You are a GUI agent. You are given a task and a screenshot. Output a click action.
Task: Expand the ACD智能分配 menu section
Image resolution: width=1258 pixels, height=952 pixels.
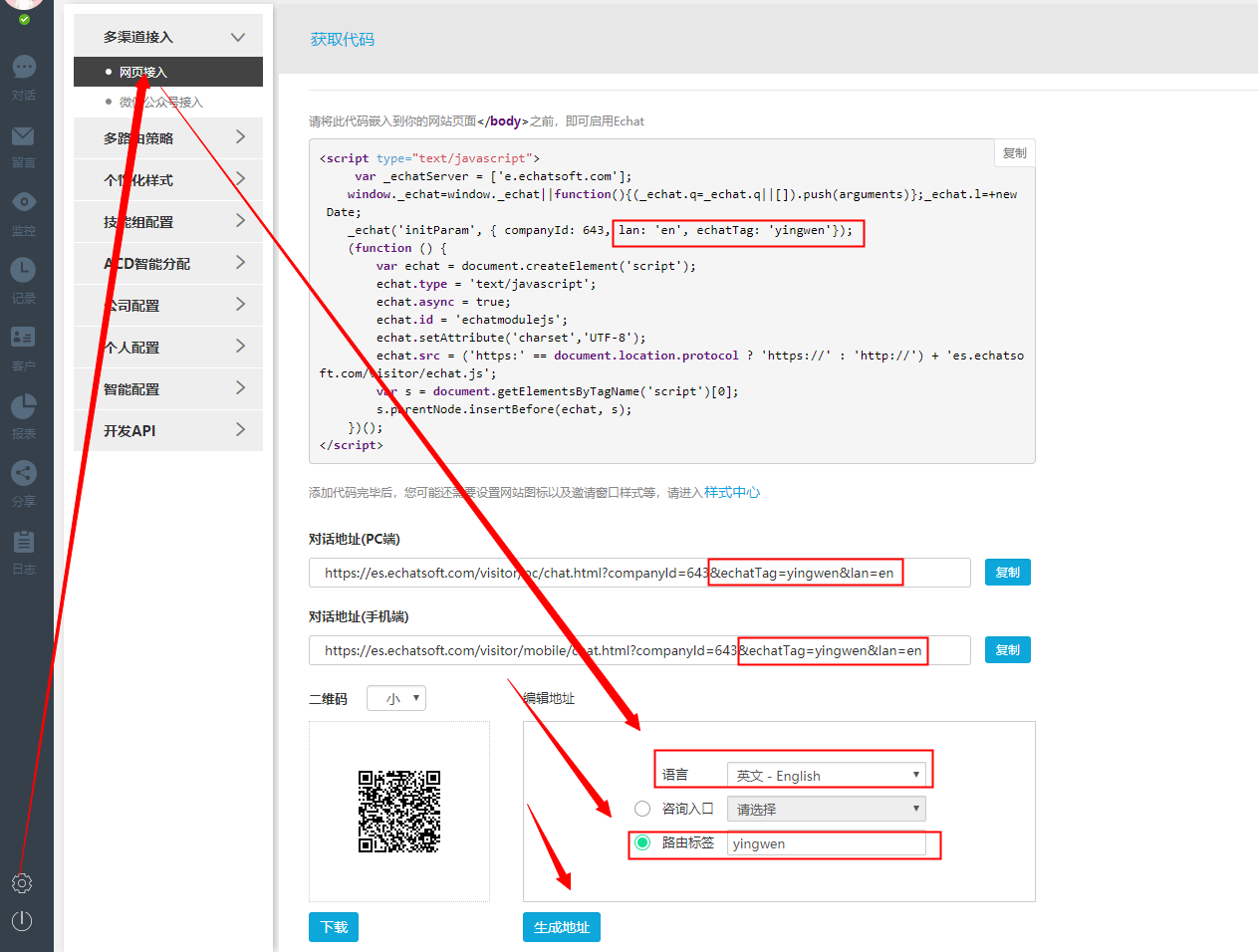pos(168,263)
